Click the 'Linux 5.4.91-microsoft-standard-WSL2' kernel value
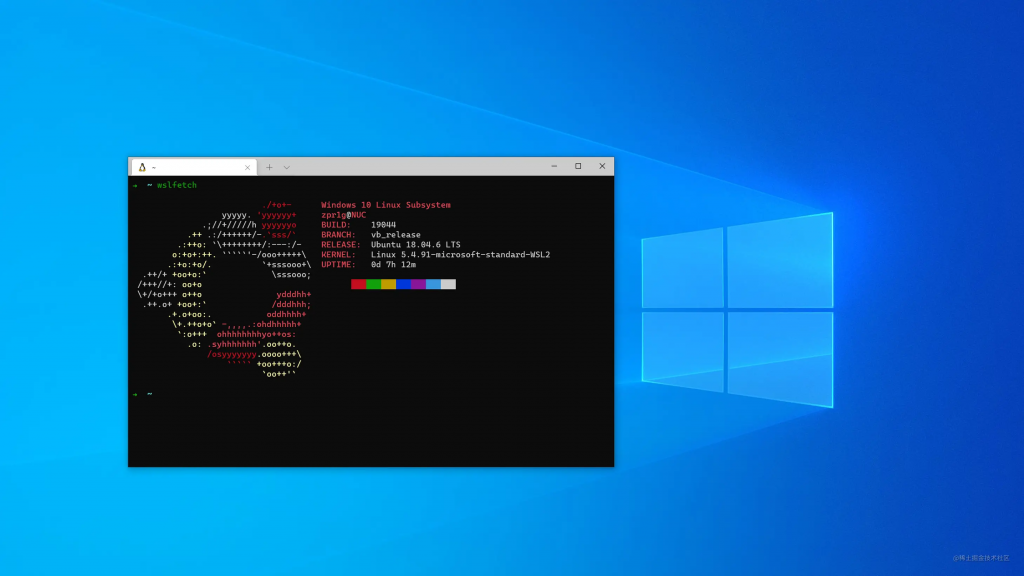Screen dimensions: 1024x576 [x=460, y=255]
